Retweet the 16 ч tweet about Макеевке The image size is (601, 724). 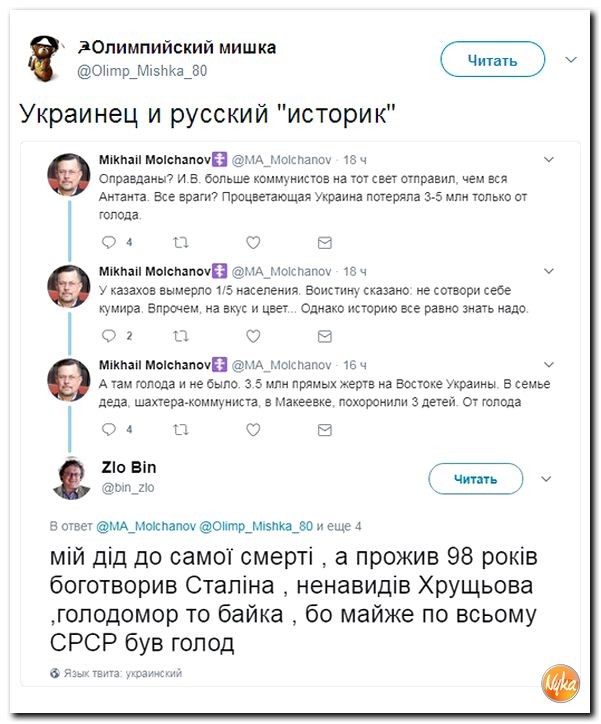(180, 430)
